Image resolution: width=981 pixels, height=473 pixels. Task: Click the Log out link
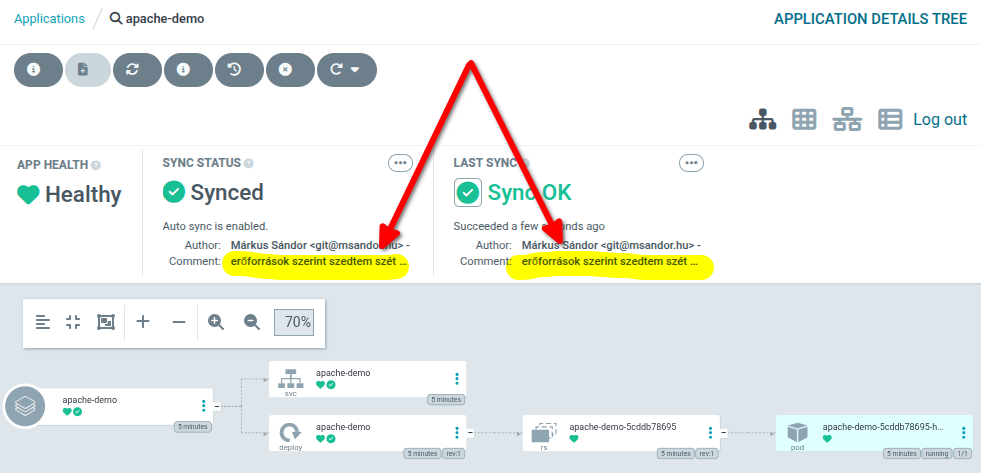pyautogui.click(x=940, y=119)
